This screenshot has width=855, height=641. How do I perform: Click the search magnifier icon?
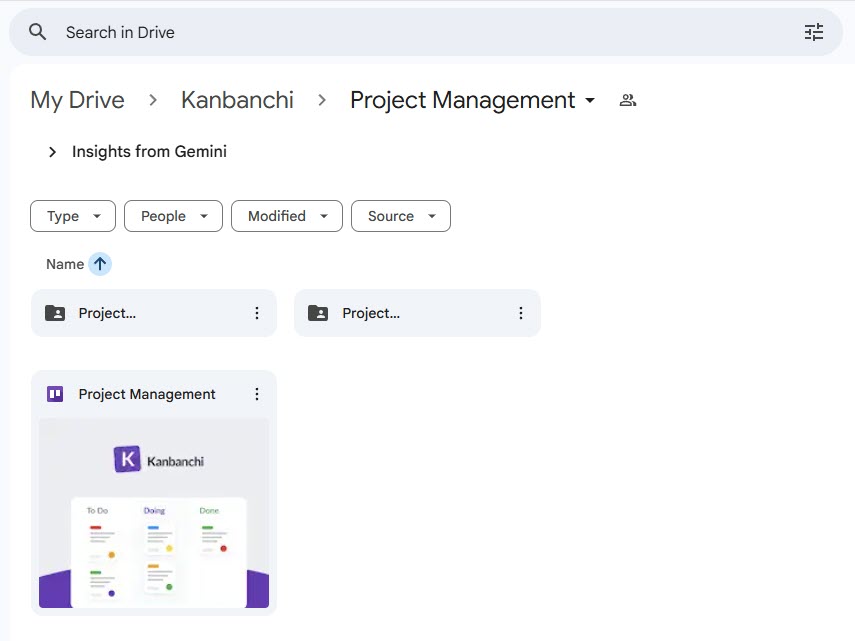36,31
